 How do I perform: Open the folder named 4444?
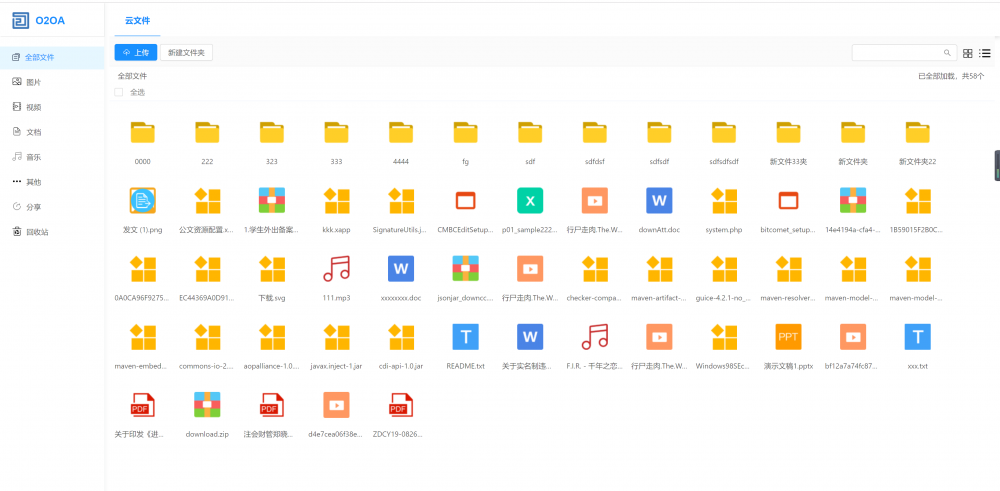tap(401, 132)
